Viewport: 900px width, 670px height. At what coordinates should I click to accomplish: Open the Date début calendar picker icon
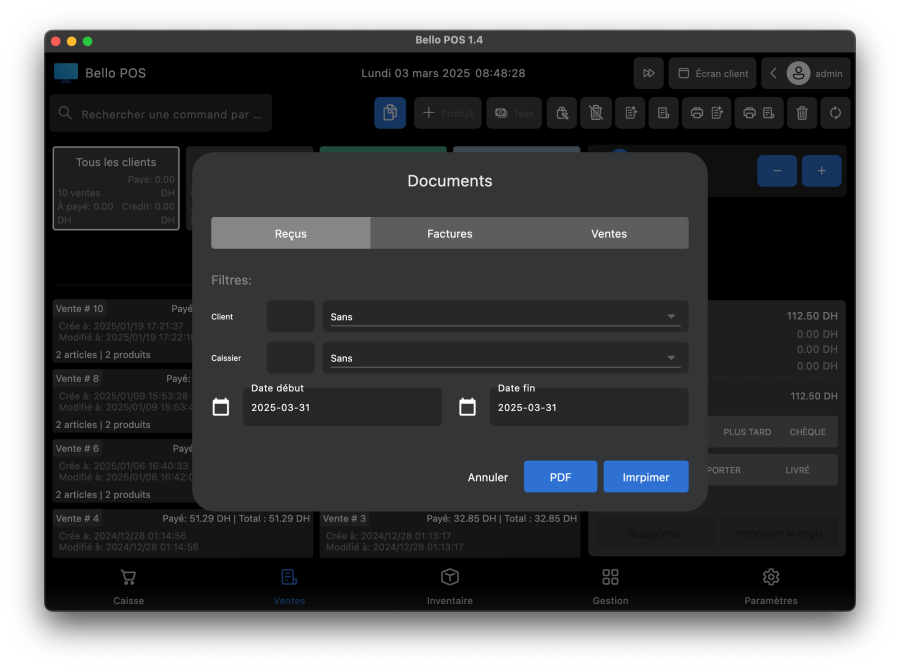[221, 407]
